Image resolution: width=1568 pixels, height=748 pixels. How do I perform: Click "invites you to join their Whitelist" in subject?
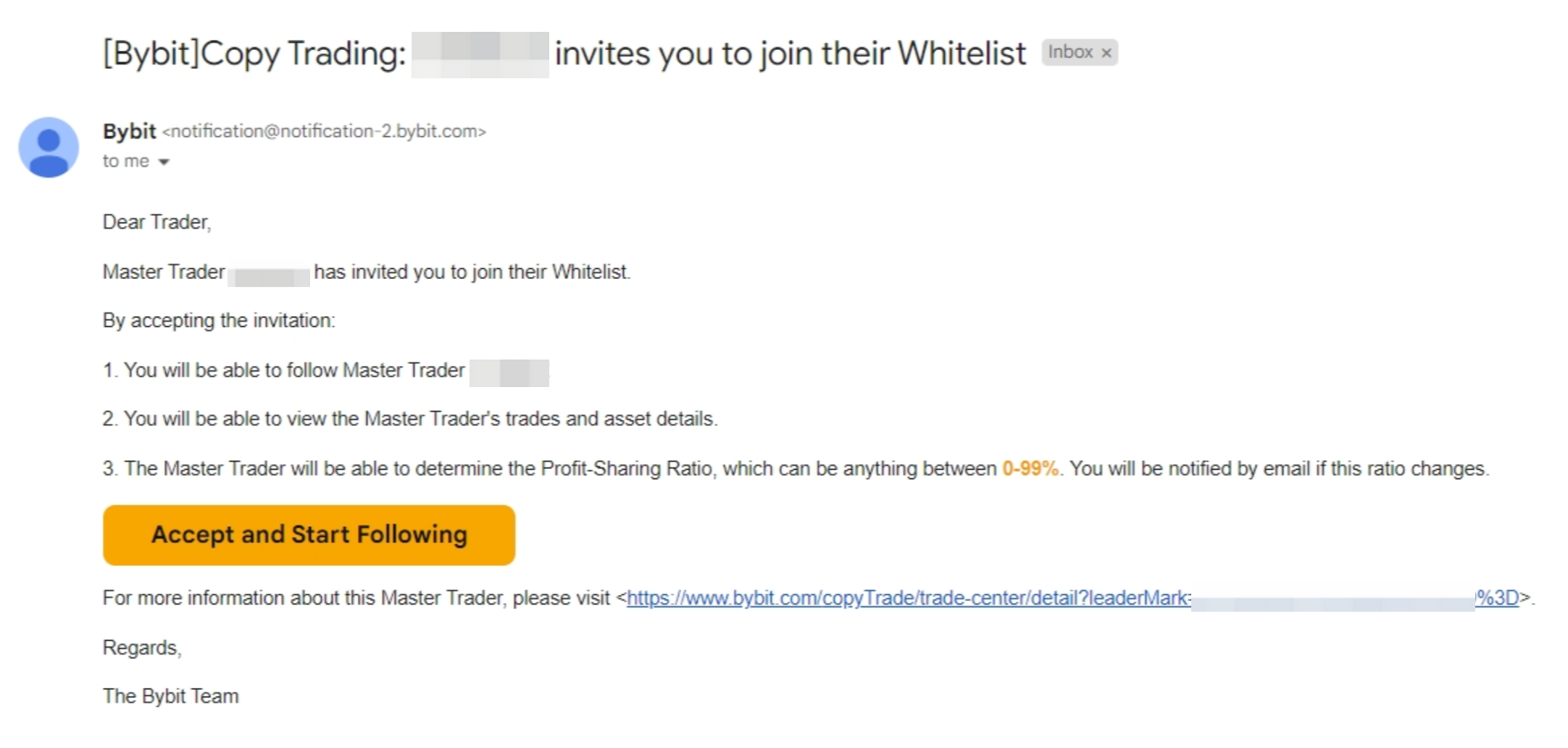point(790,54)
